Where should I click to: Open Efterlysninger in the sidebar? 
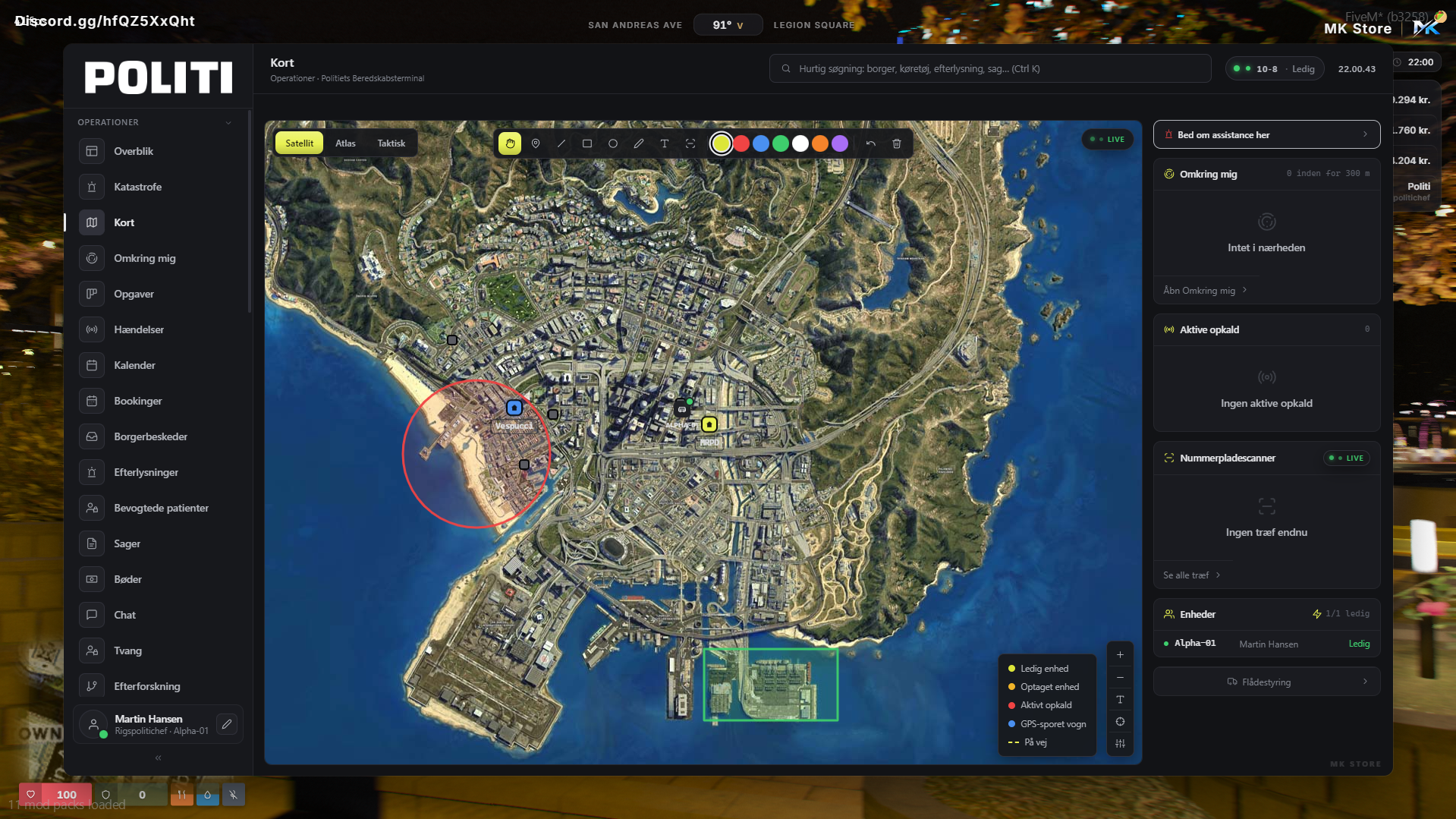(156, 472)
